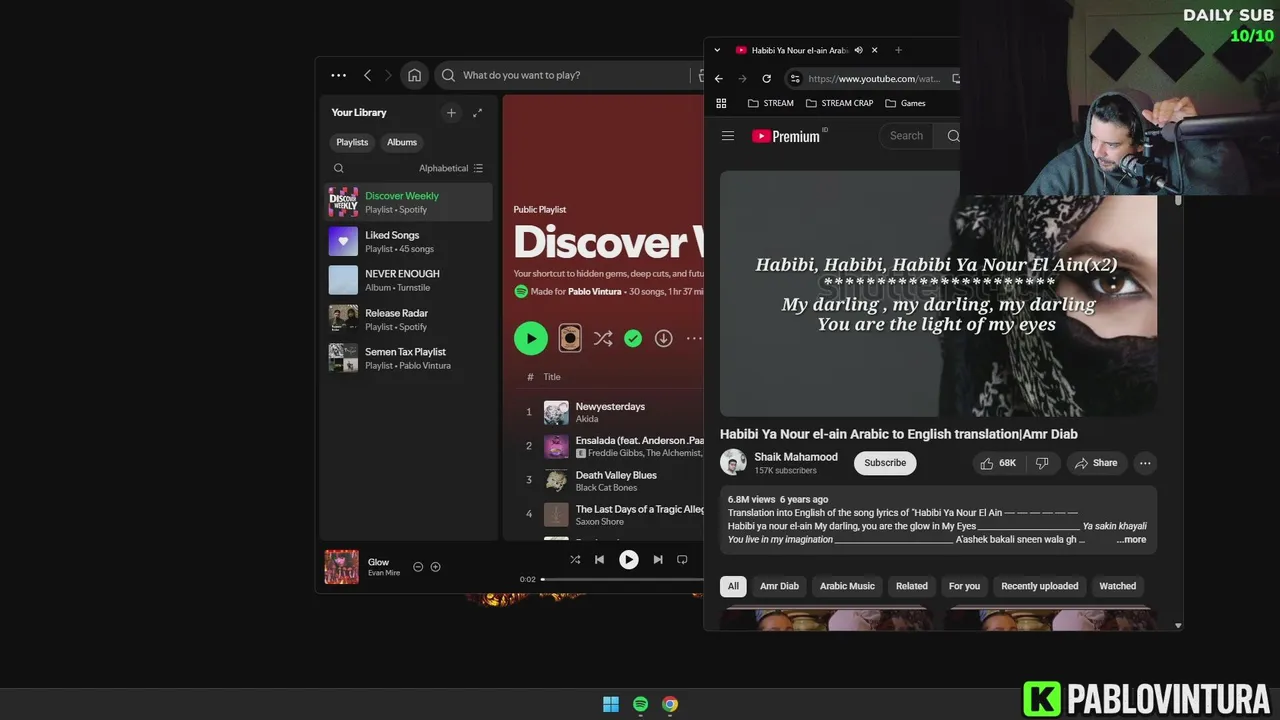Expand Your Library with the arrows icon

pyautogui.click(x=477, y=113)
